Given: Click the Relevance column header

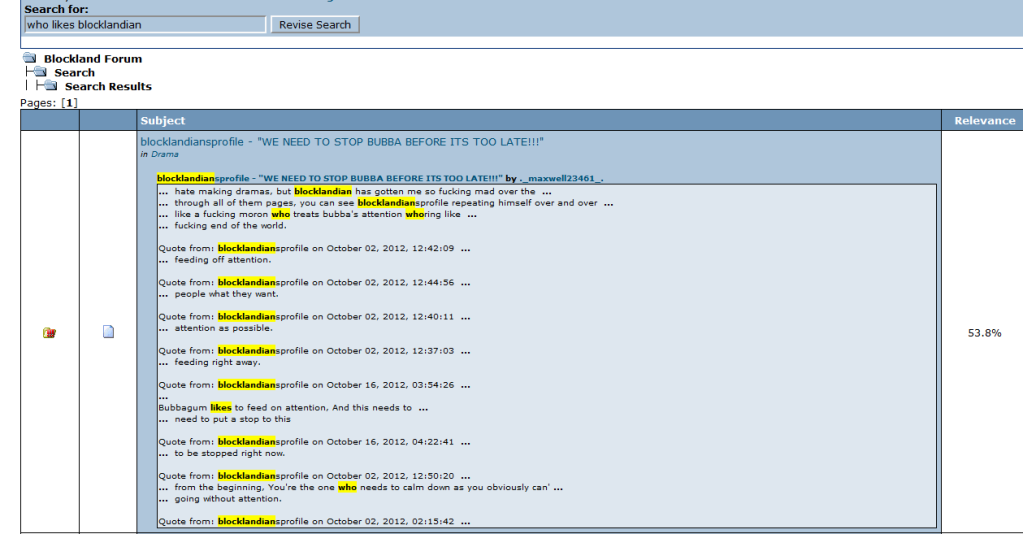Looking at the screenshot, I should 984,120.
